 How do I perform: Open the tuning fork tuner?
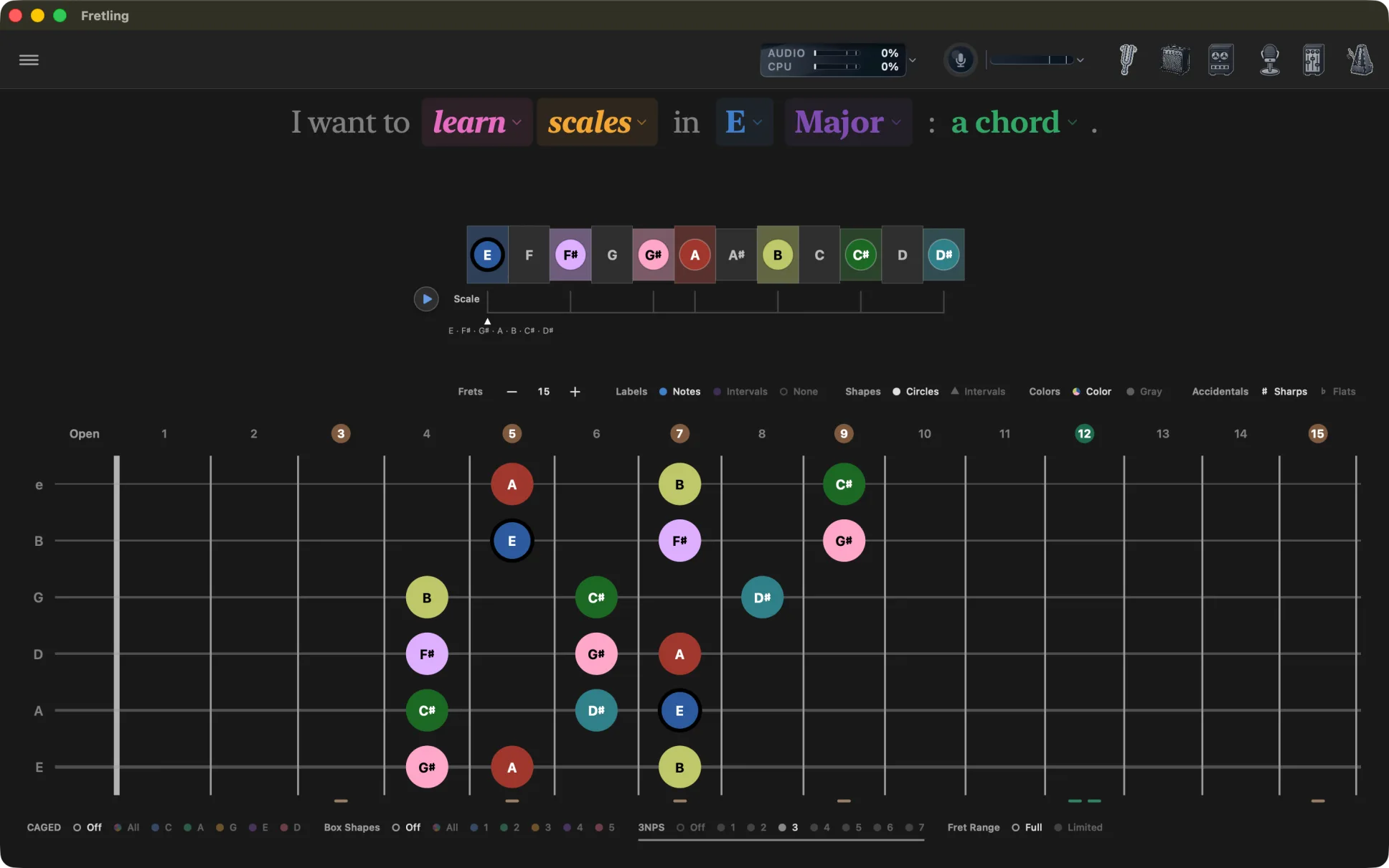tap(1128, 60)
